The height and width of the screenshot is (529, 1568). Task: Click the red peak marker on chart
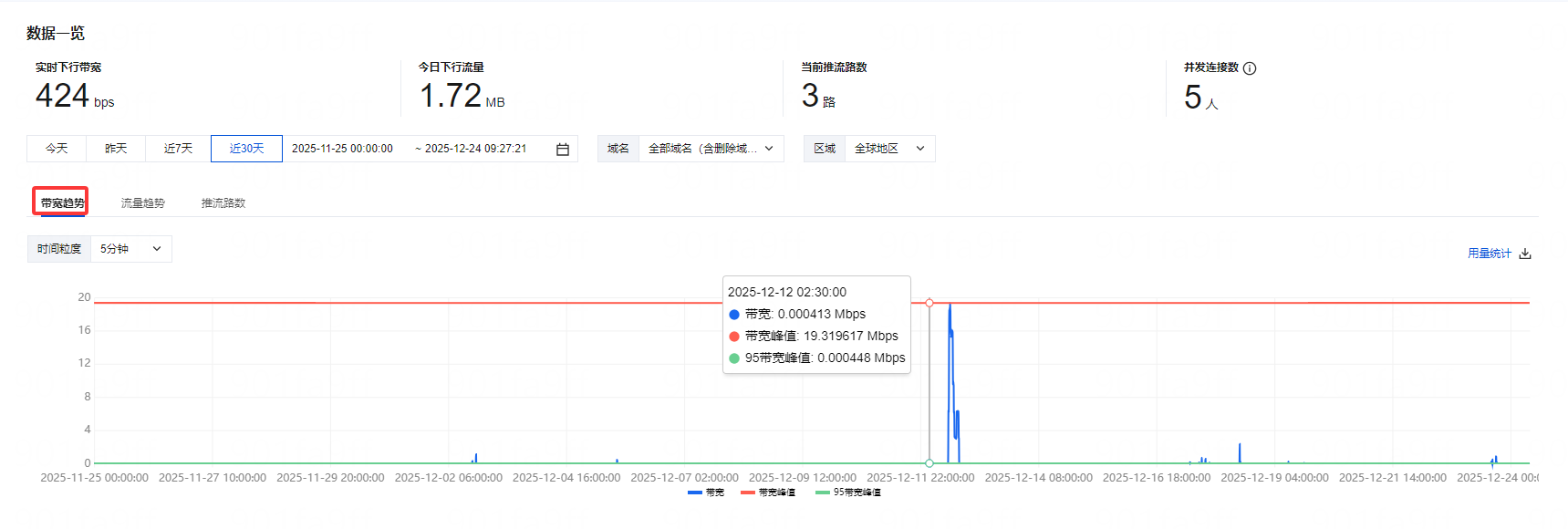pos(929,303)
